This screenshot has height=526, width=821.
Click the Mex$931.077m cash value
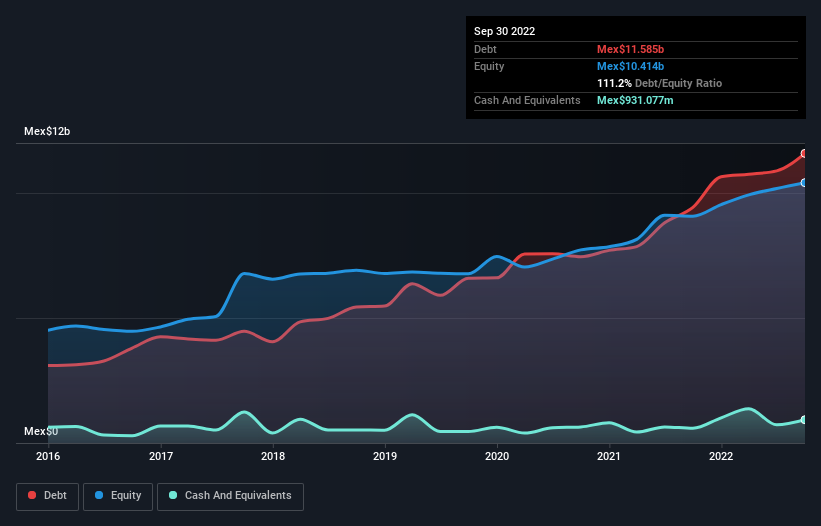635,100
